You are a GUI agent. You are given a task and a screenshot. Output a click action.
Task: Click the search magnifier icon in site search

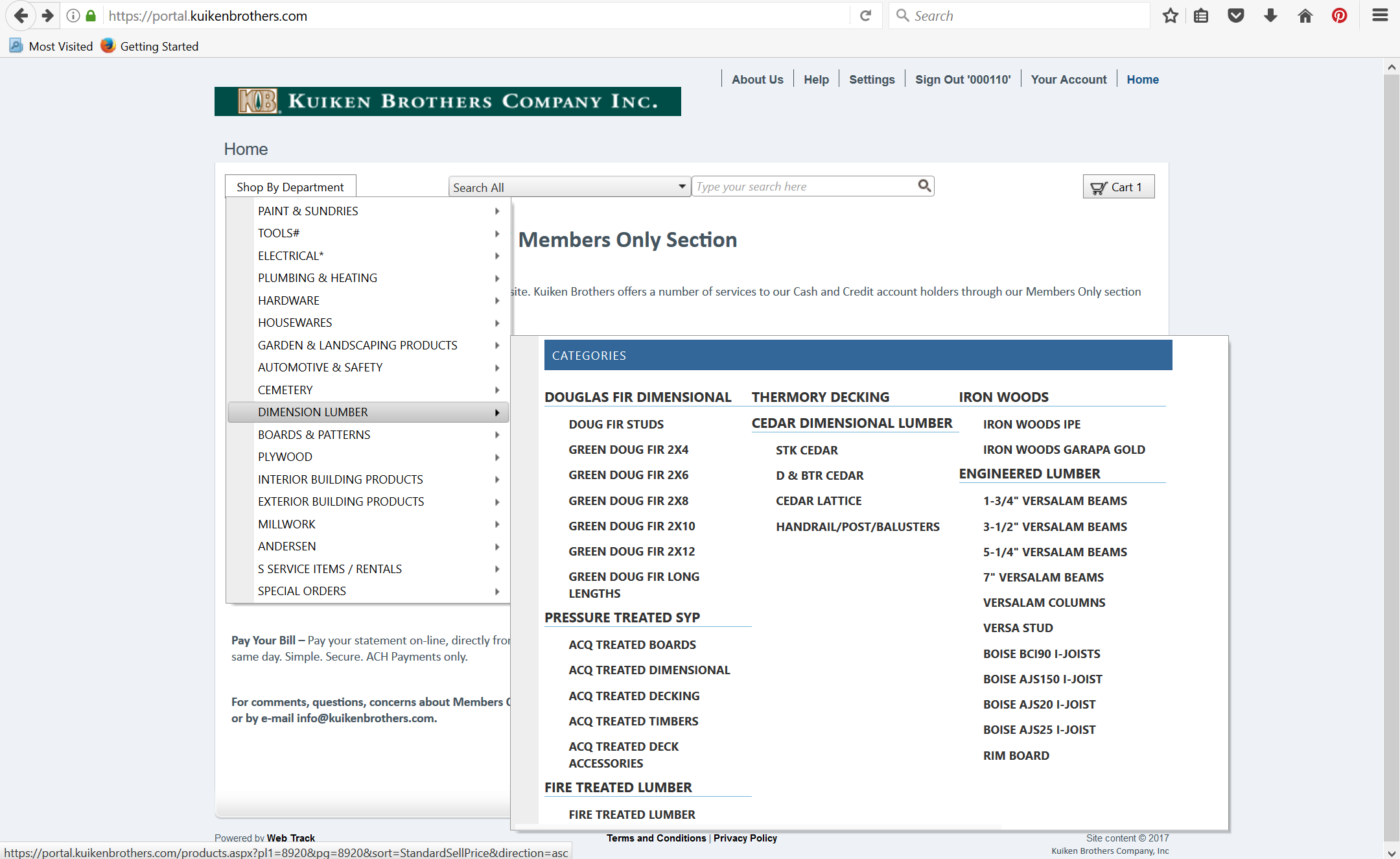point(924,186)
